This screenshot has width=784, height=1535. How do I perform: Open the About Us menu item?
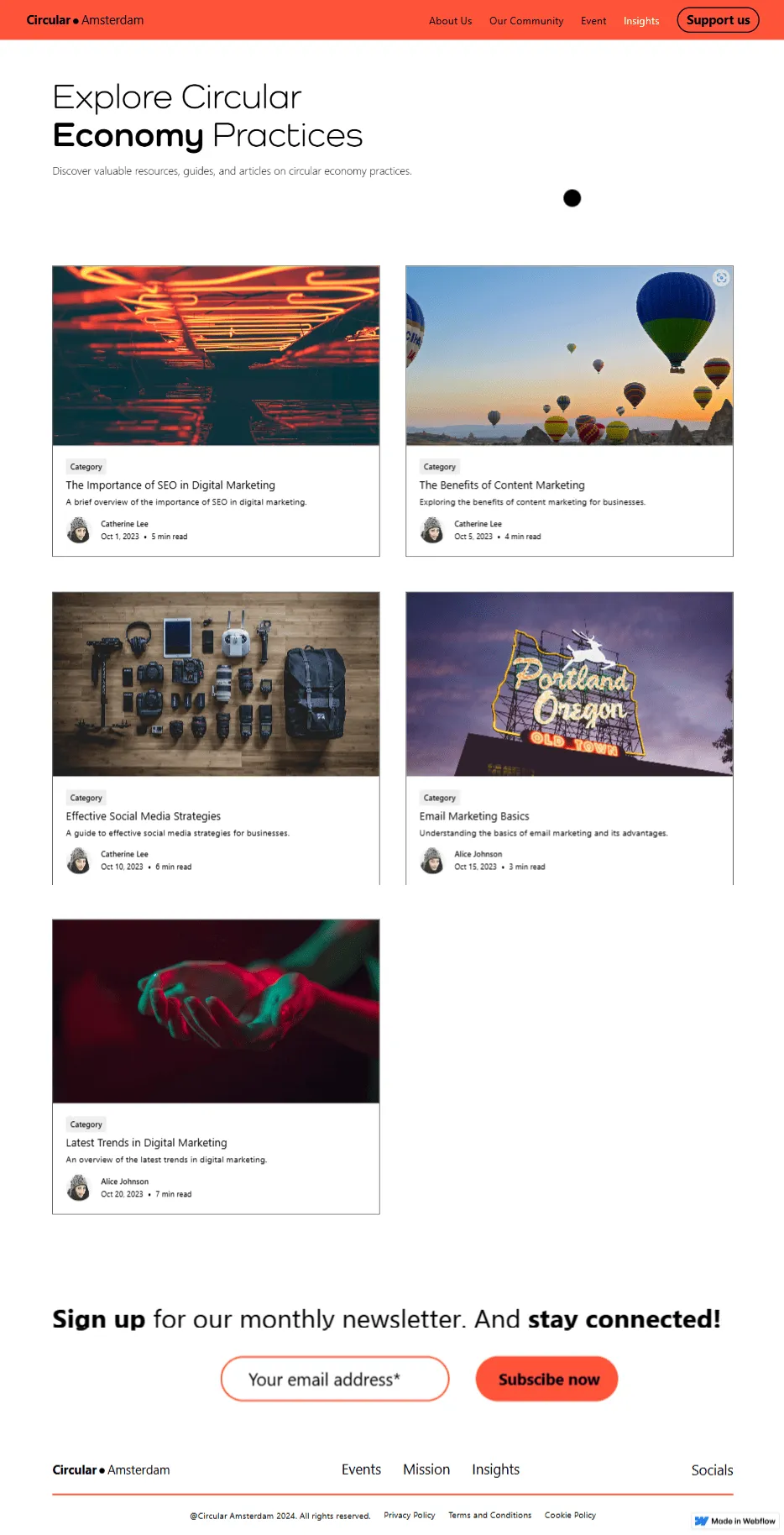450,21
